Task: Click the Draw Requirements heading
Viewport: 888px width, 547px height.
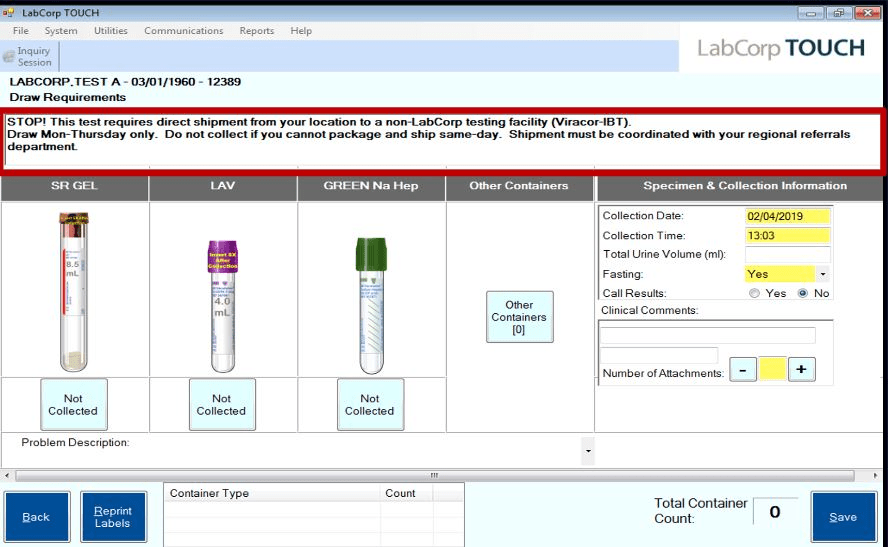Action: 68,97
